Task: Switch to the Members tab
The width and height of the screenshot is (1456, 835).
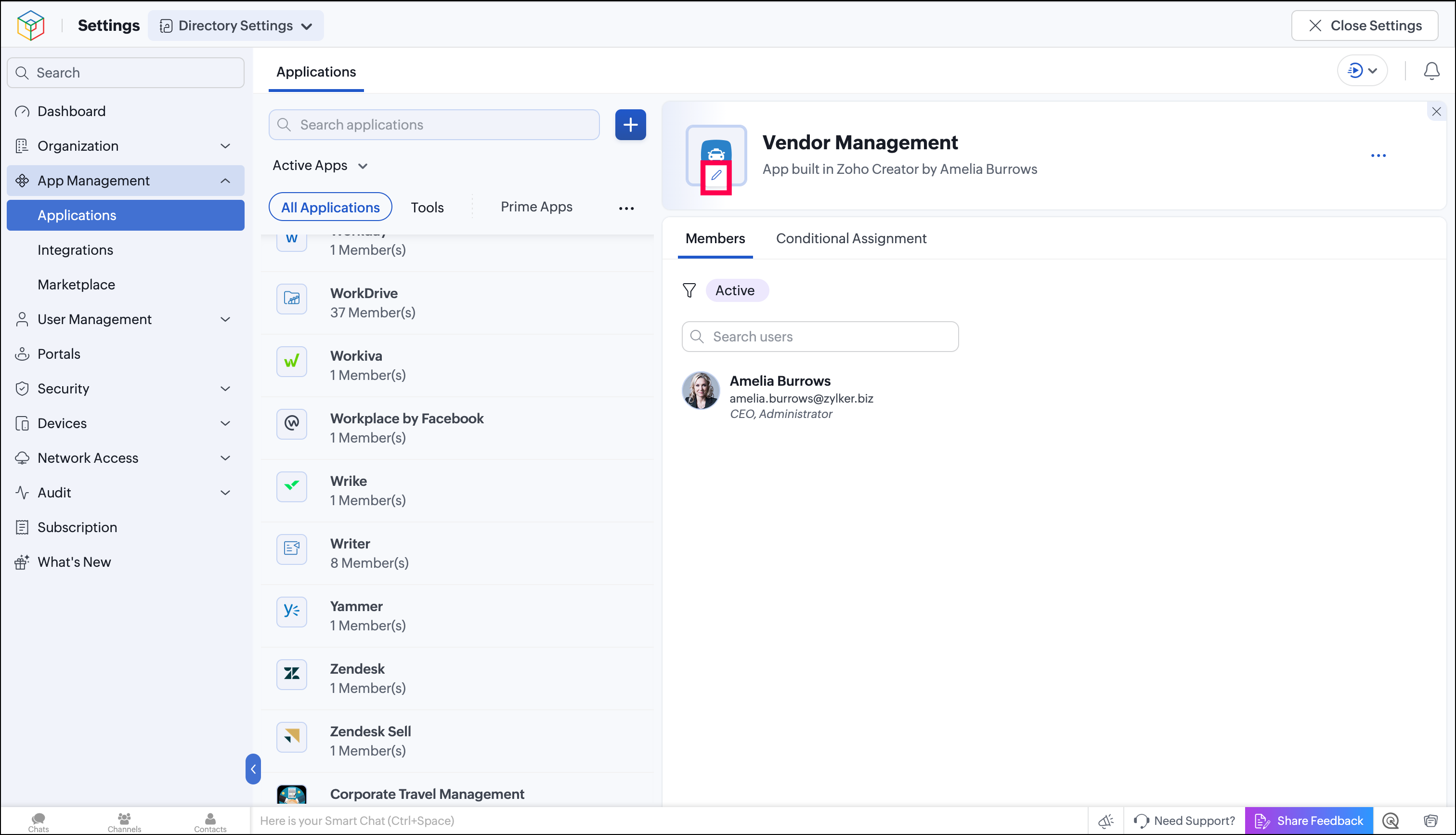Action: coord(715,238)
